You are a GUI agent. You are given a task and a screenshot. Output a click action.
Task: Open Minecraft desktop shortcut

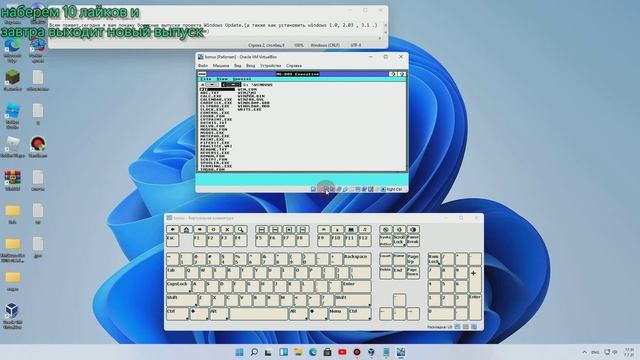tap(12, 80)
